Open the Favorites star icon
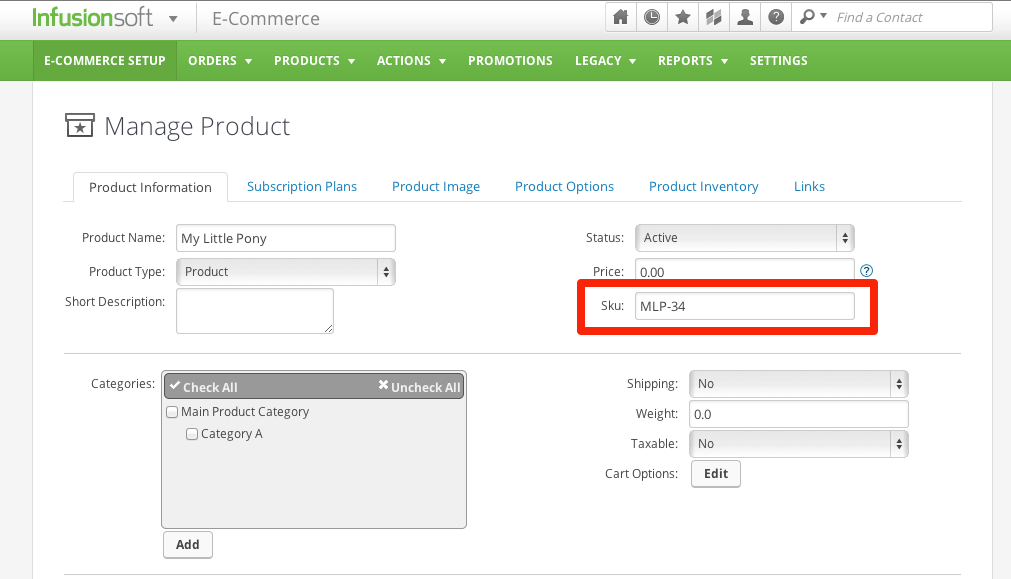The height and width of the screenshot is (579, 1011). pos(683,17)
